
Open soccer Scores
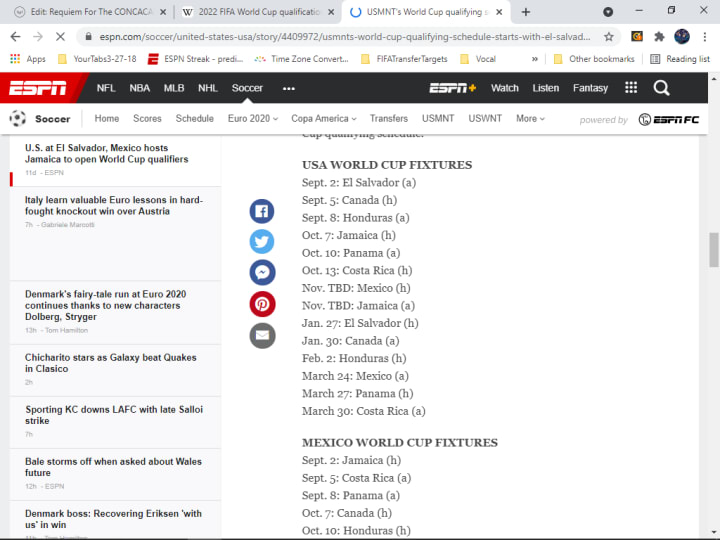click(147, 118)
